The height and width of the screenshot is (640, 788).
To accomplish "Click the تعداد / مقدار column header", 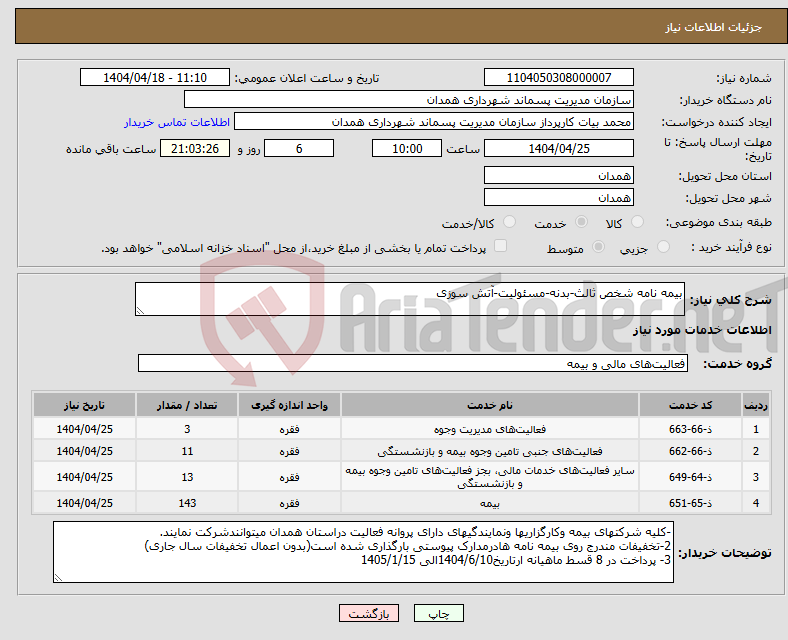I will pos(187,405).
